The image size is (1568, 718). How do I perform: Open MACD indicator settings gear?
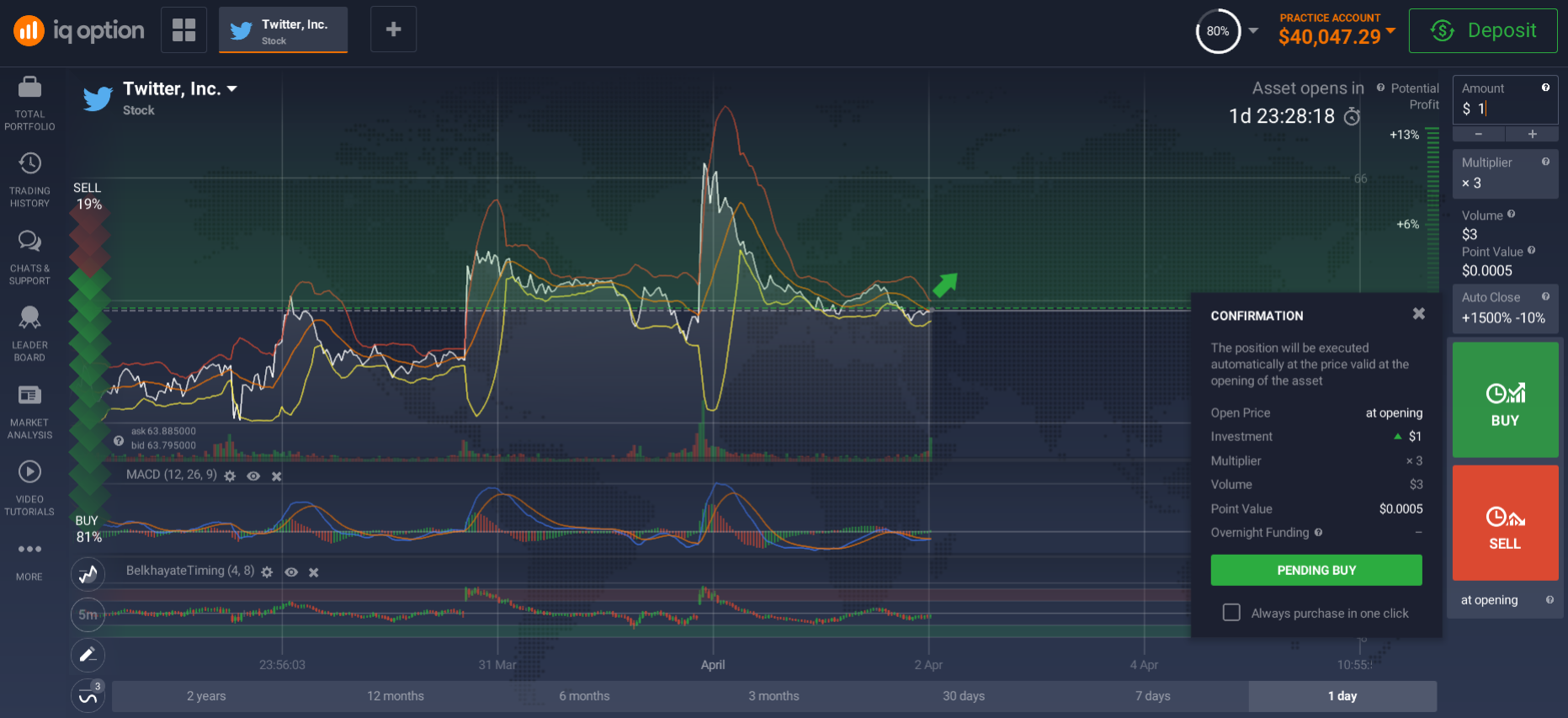[230, 476]
